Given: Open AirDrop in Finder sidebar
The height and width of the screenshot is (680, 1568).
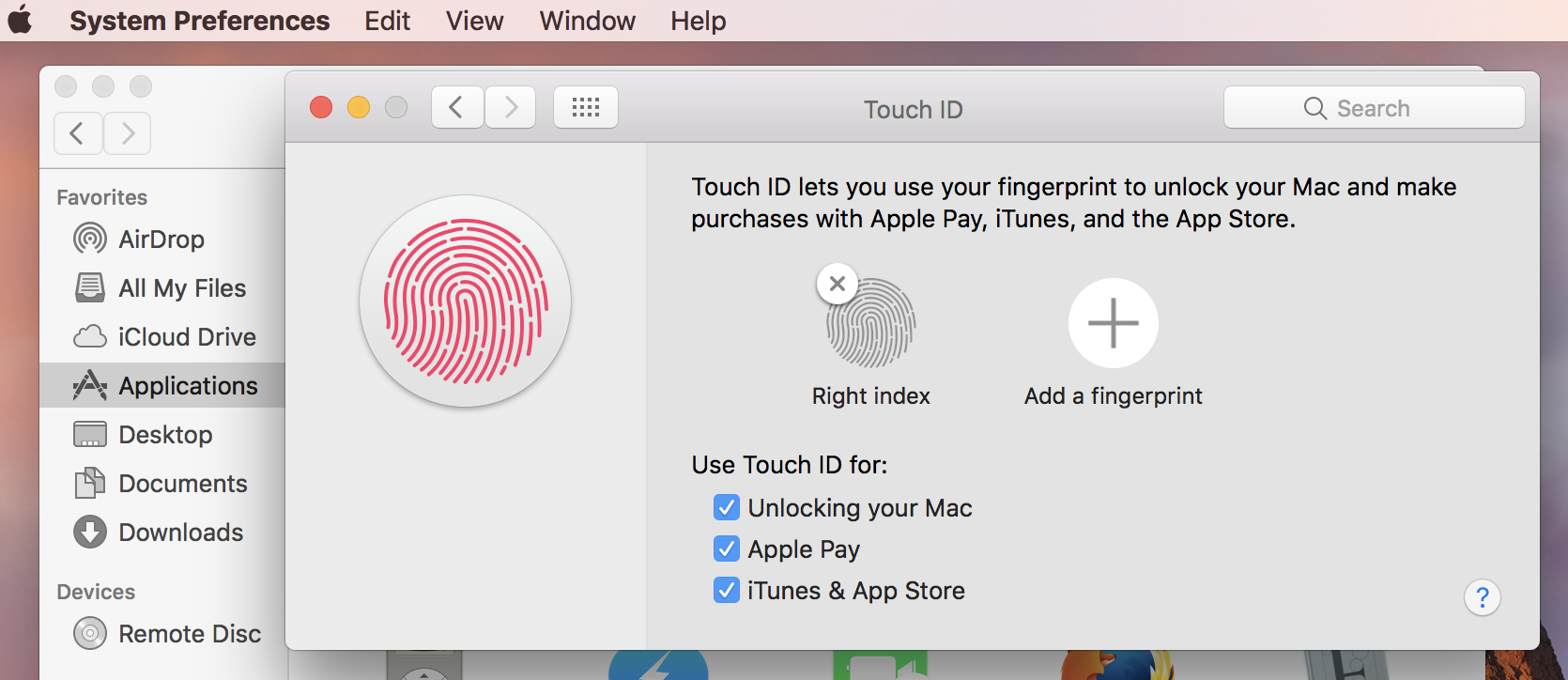Looking at the screenshot, I should pos(161,240).
